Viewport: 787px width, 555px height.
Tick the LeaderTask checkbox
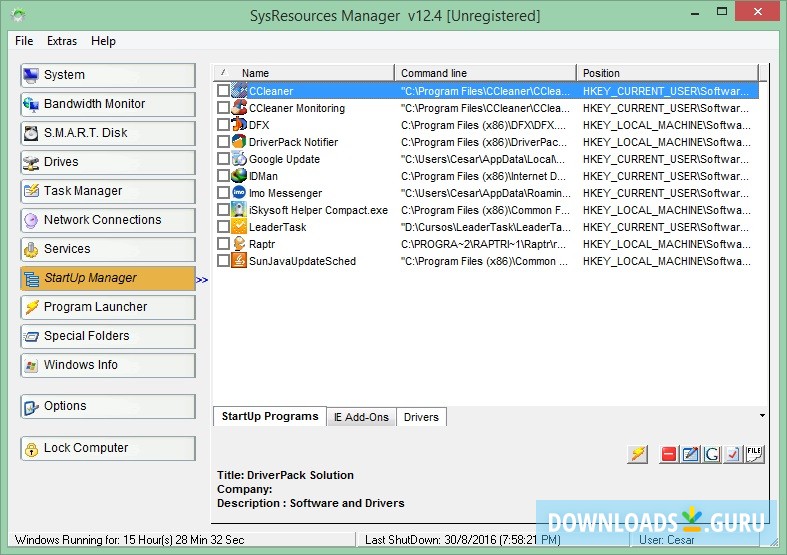[223, 227]
